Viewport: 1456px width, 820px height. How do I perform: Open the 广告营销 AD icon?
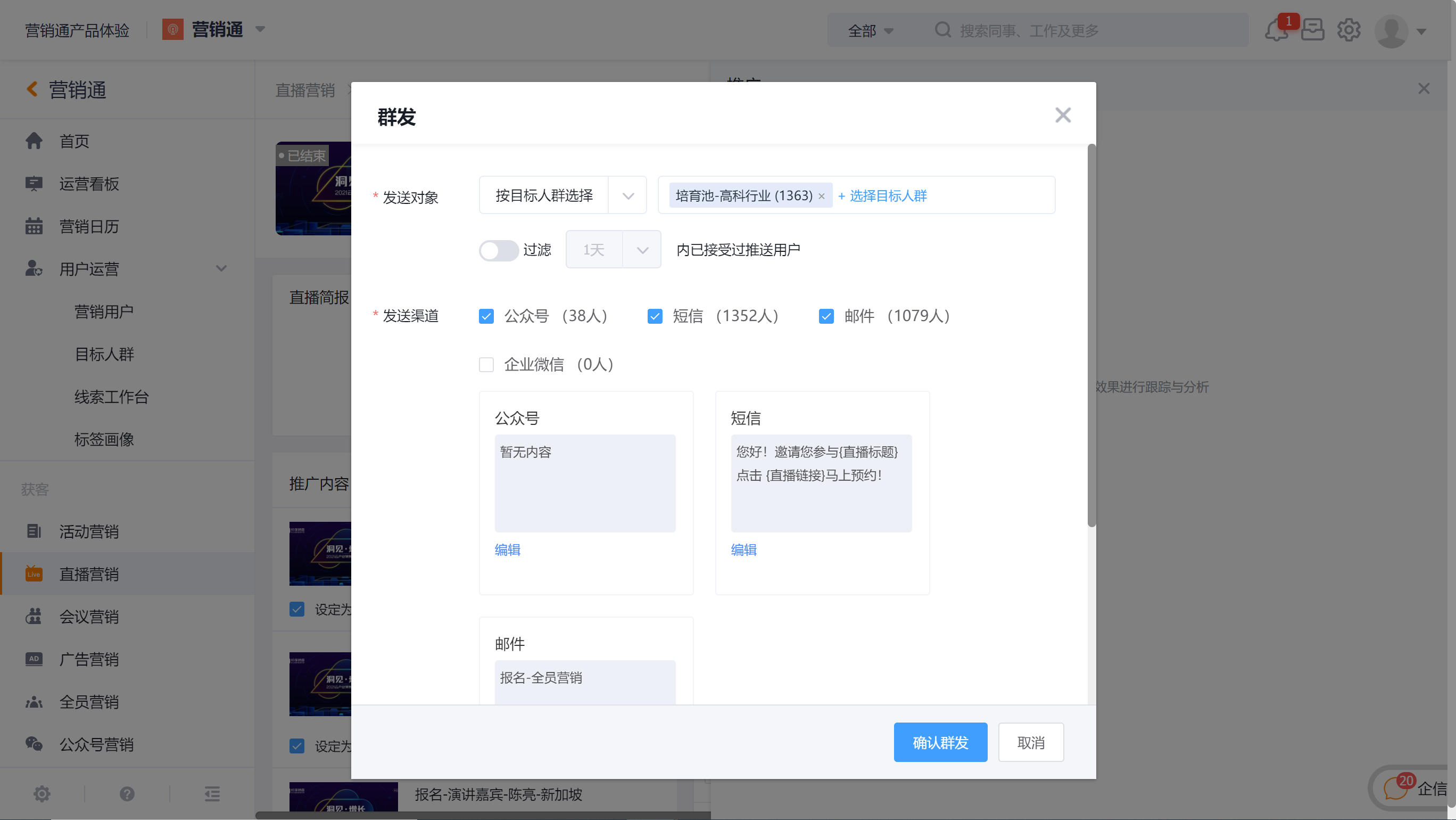click(34, 659)
